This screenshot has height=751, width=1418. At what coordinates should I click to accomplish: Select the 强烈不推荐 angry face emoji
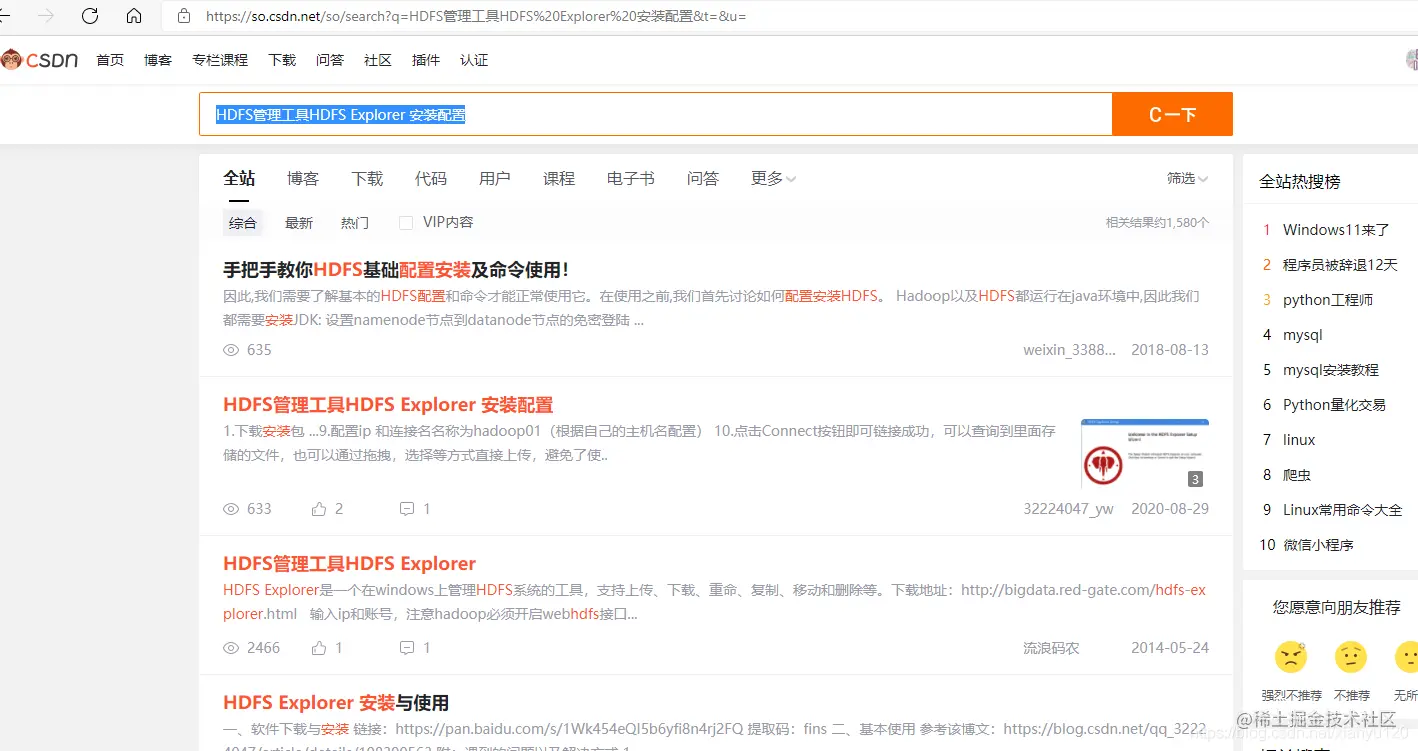tap(1291, 657)
